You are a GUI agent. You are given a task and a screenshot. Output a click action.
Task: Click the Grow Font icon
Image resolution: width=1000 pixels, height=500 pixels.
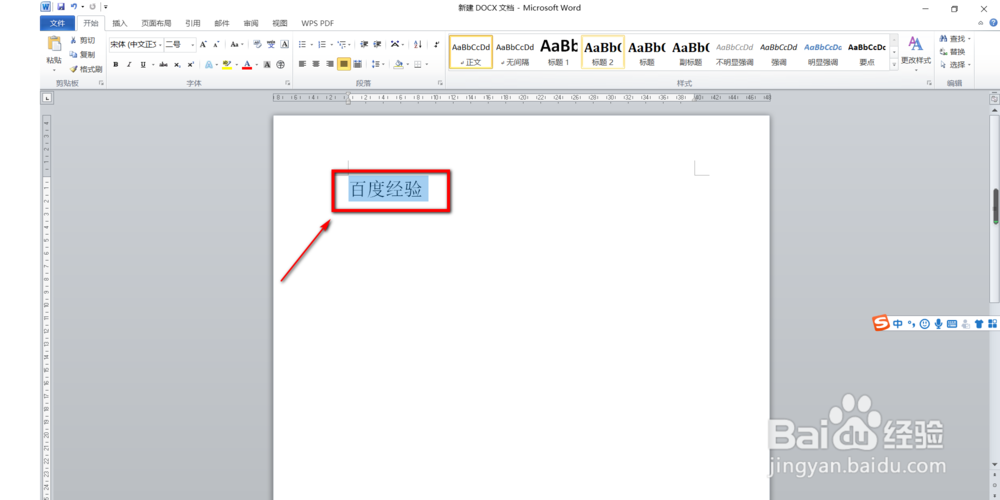click(203, 45)
